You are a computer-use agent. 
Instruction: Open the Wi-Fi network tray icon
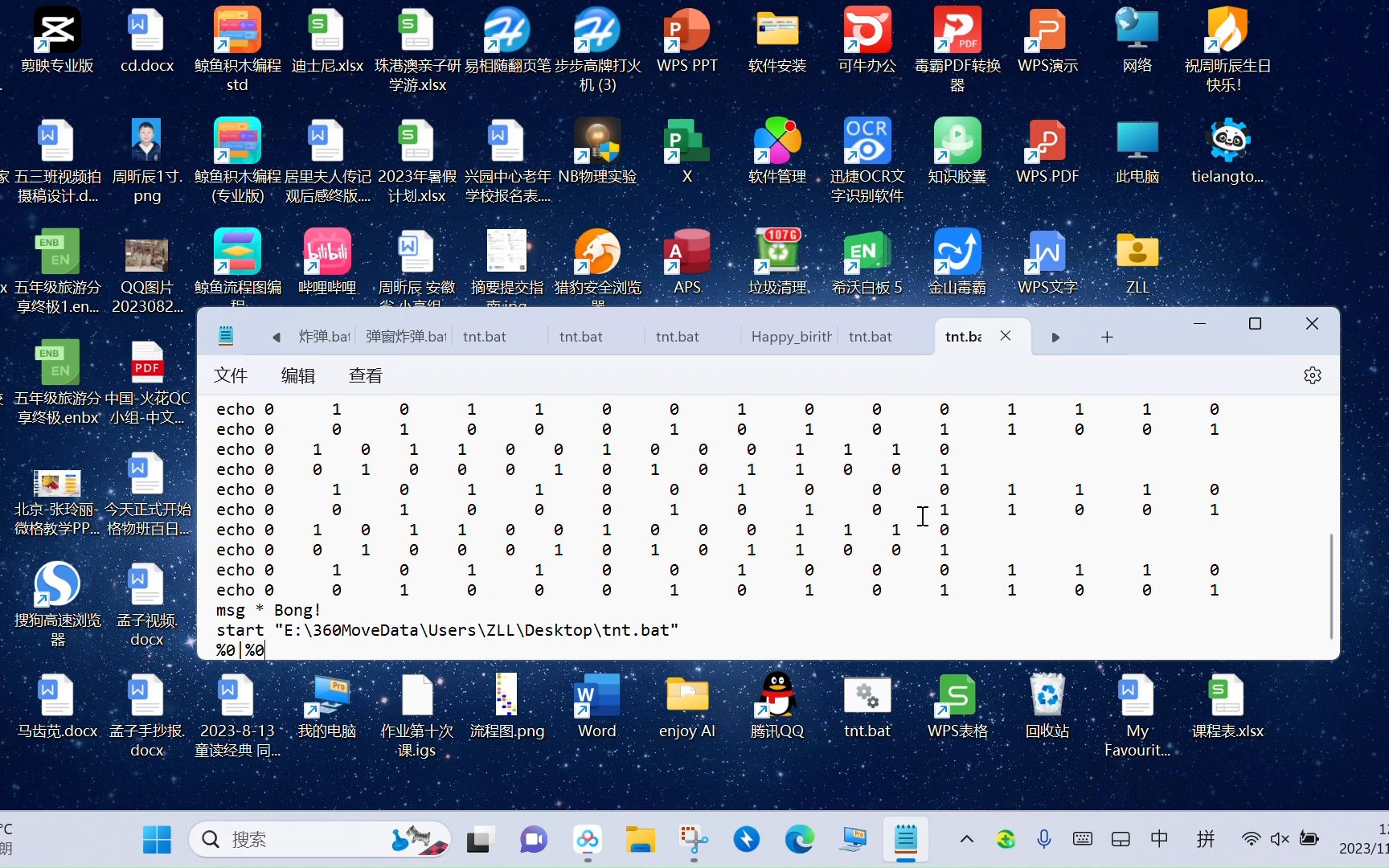click(1251, 840)
